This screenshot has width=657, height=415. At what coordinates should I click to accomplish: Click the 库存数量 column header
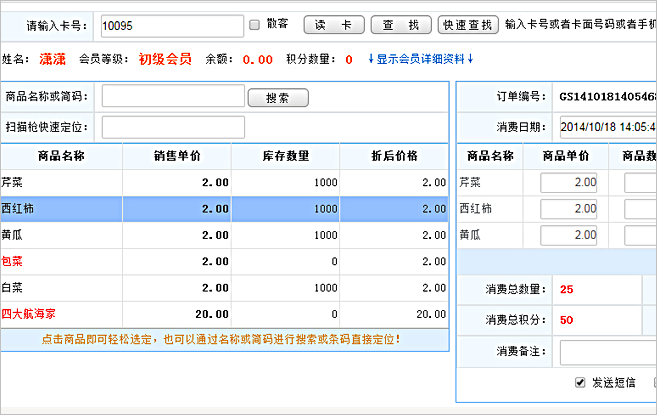(286, 156)
